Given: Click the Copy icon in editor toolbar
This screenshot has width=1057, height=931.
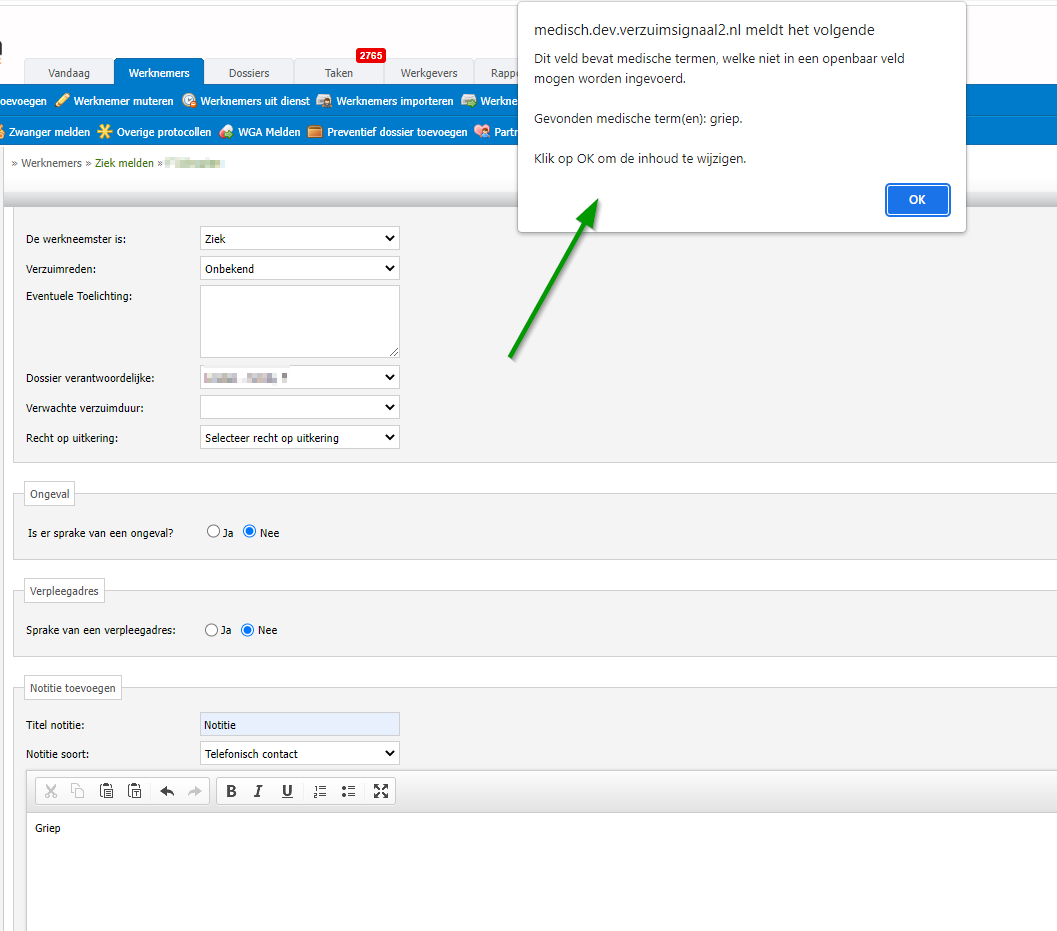Looking at the screenshot, I should tap(78, 791).
